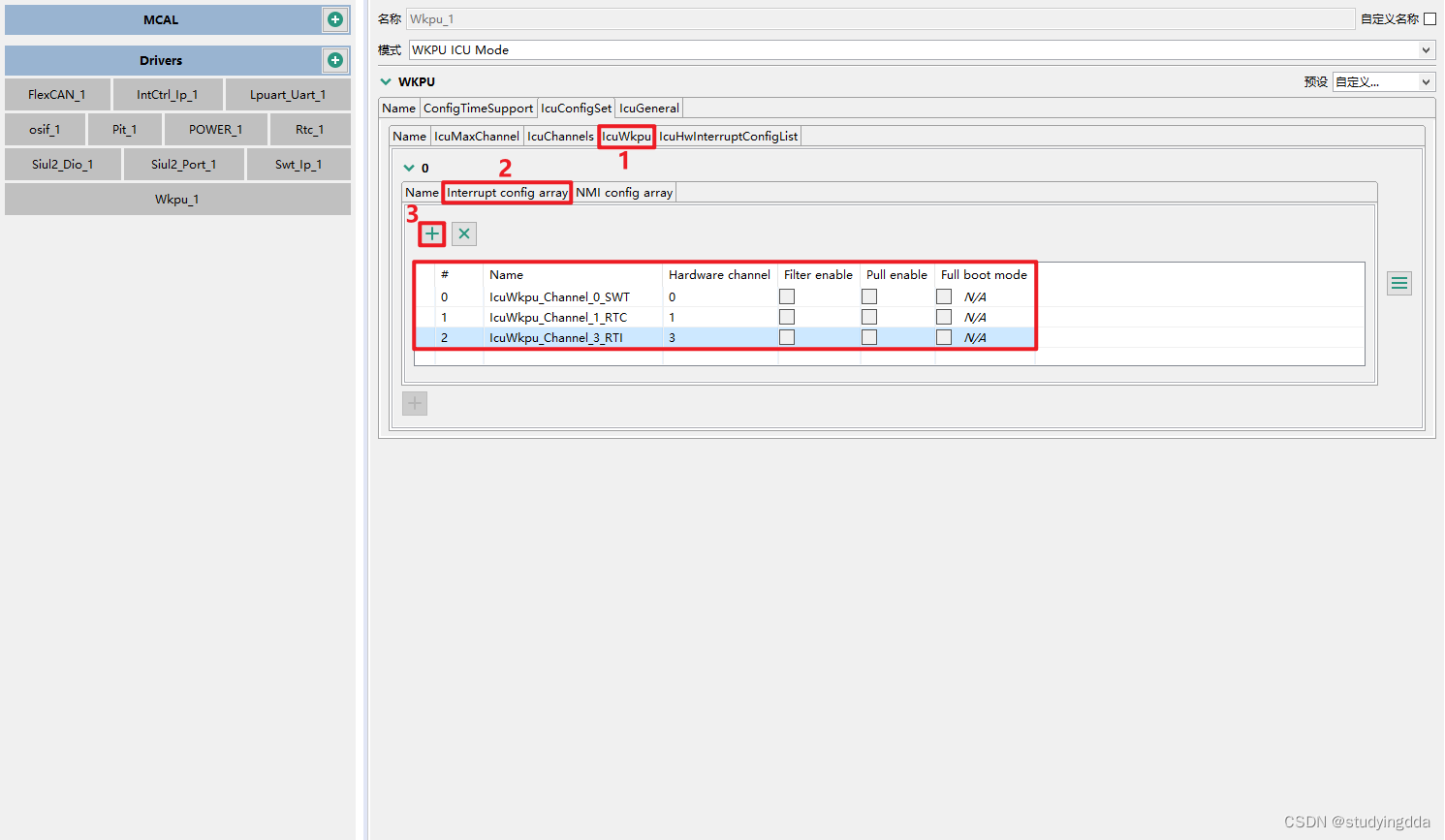Screen dimensions: 1445x840
Task: Add a new driver with Drivers plus icon
Action: click(x=335, y=60)
